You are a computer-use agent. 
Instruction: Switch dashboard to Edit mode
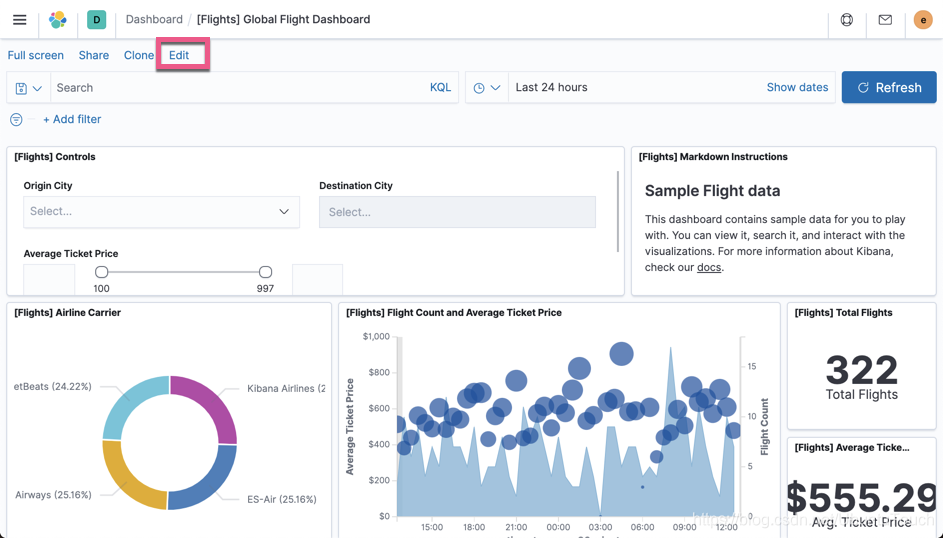point(179,55)
